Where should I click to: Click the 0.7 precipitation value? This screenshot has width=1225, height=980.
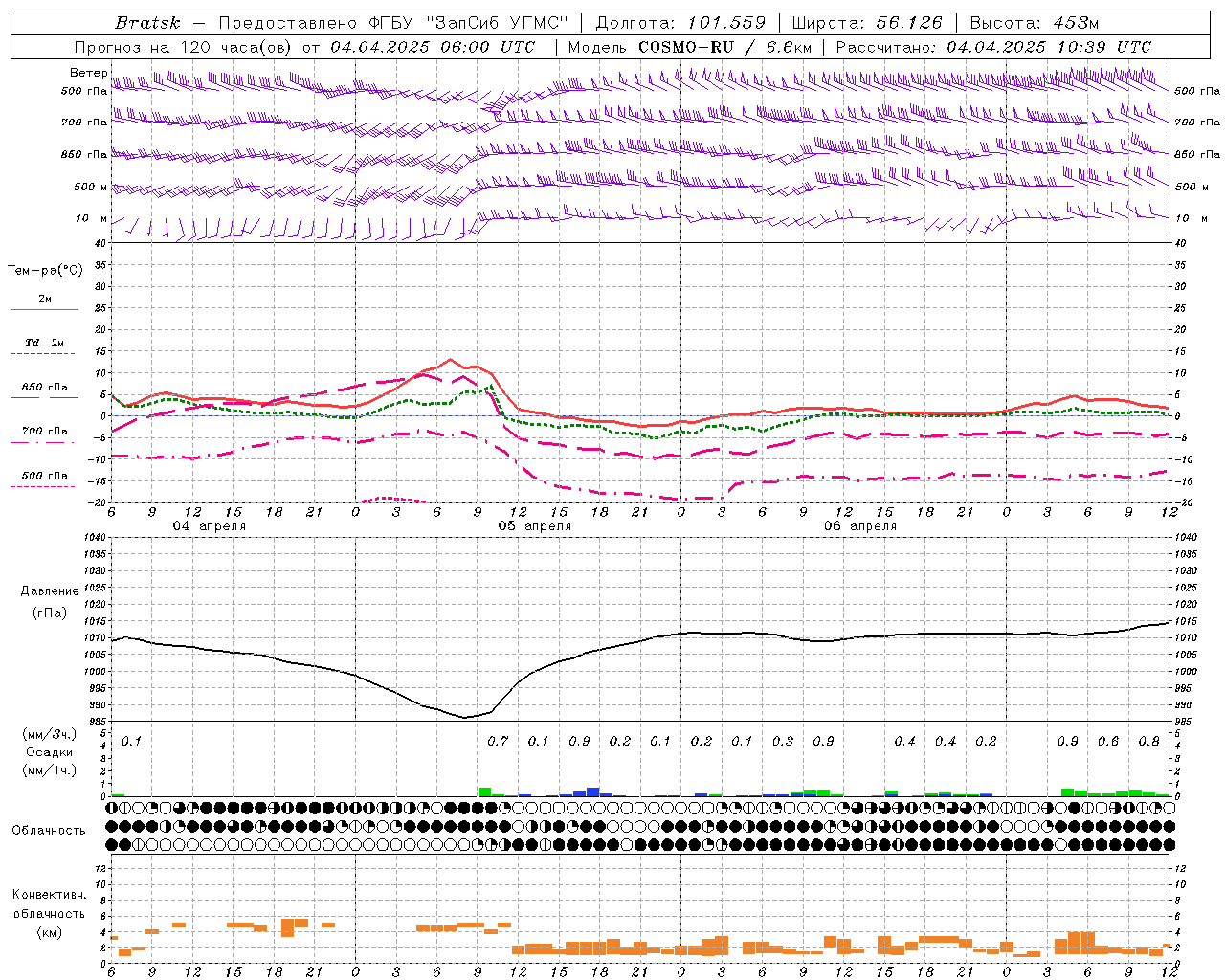click(498, 741)
